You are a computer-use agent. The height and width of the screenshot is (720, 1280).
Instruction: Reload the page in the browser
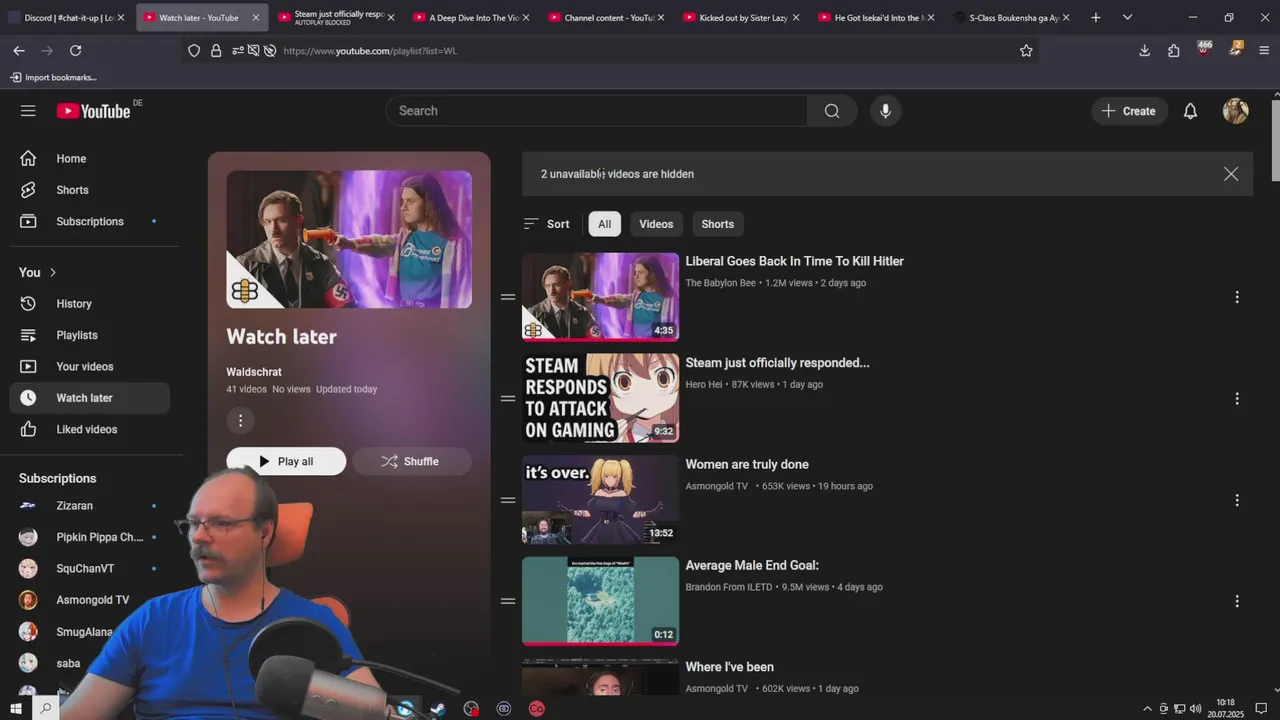75,50
